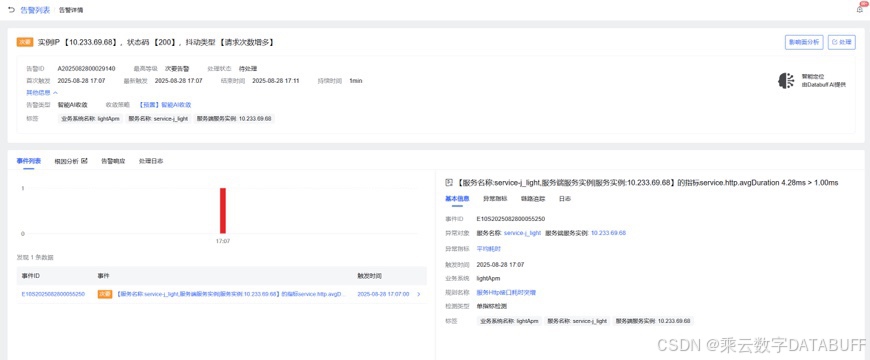Image resolution: width=870 pixels, height=360 pixels.
Task: Open the 服务Http接口耗时突增 rule link
Action: click(506, 292)
